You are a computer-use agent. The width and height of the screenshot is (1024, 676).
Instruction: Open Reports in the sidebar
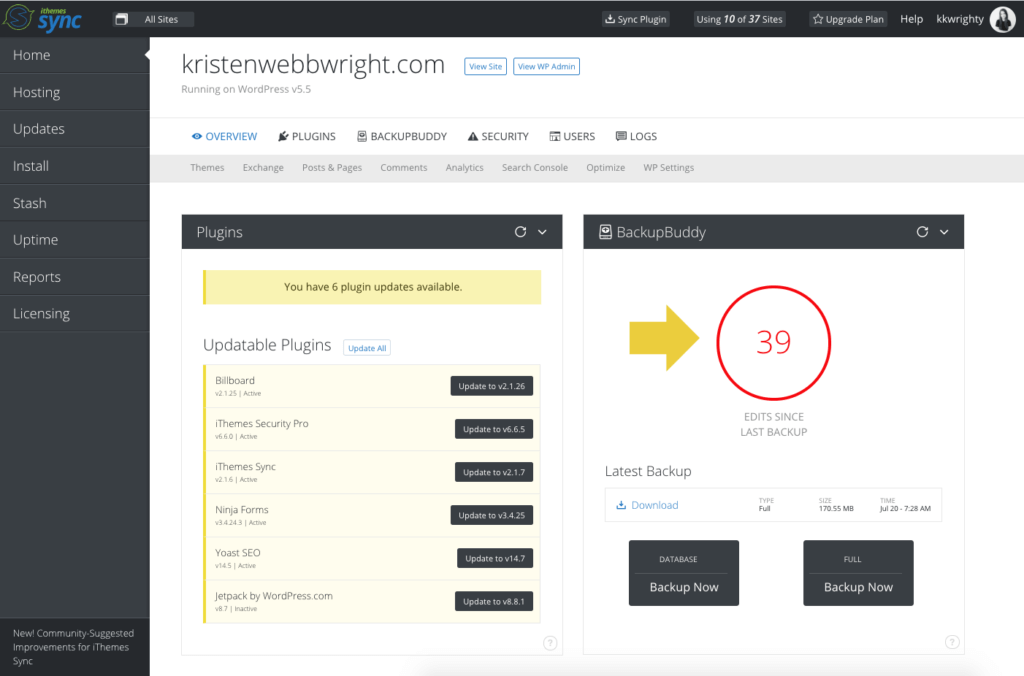(74, 277)
